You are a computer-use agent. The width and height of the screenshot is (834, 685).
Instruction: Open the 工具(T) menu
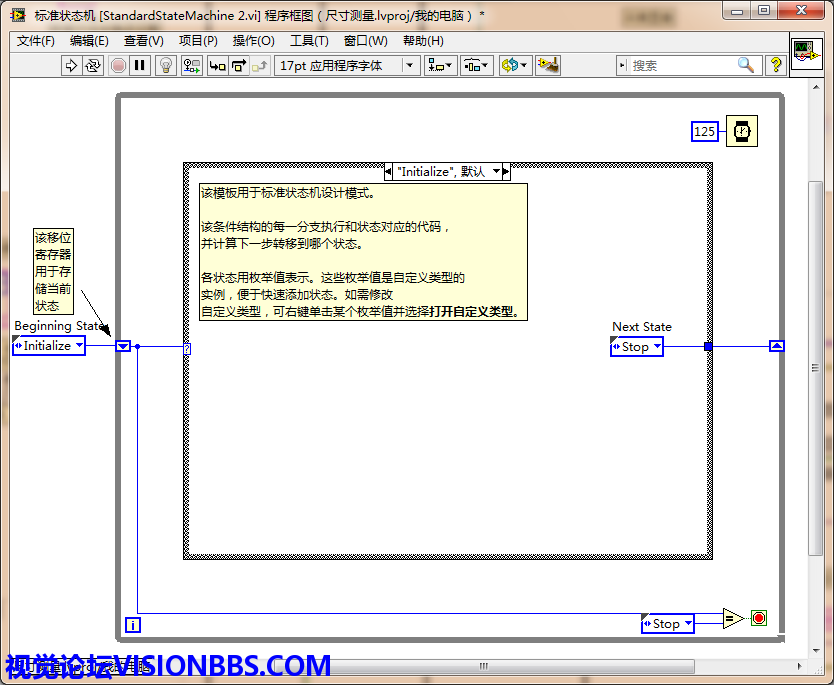[309, 41]
